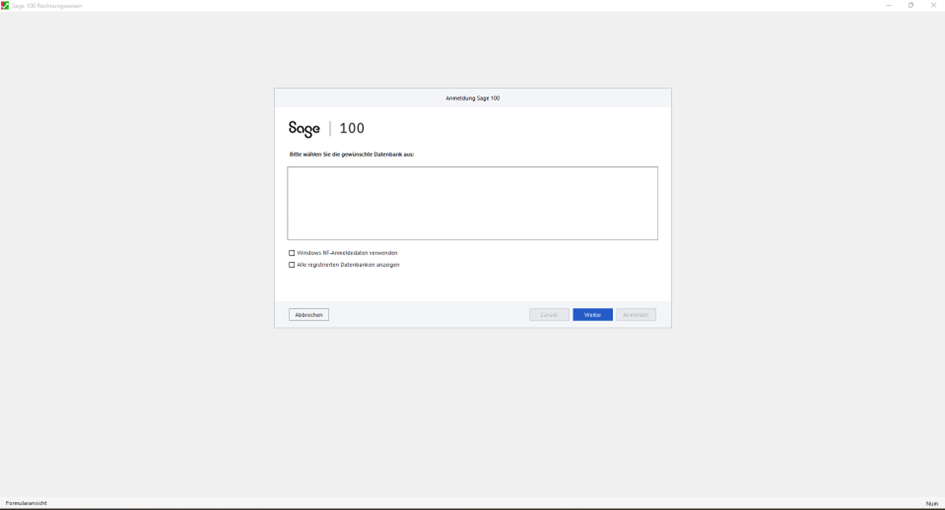Click the "Bitte wählen Sie die gewünschte Datenbank" prompt
Screen dimensions: 945x510
click(x=352, y=155)
